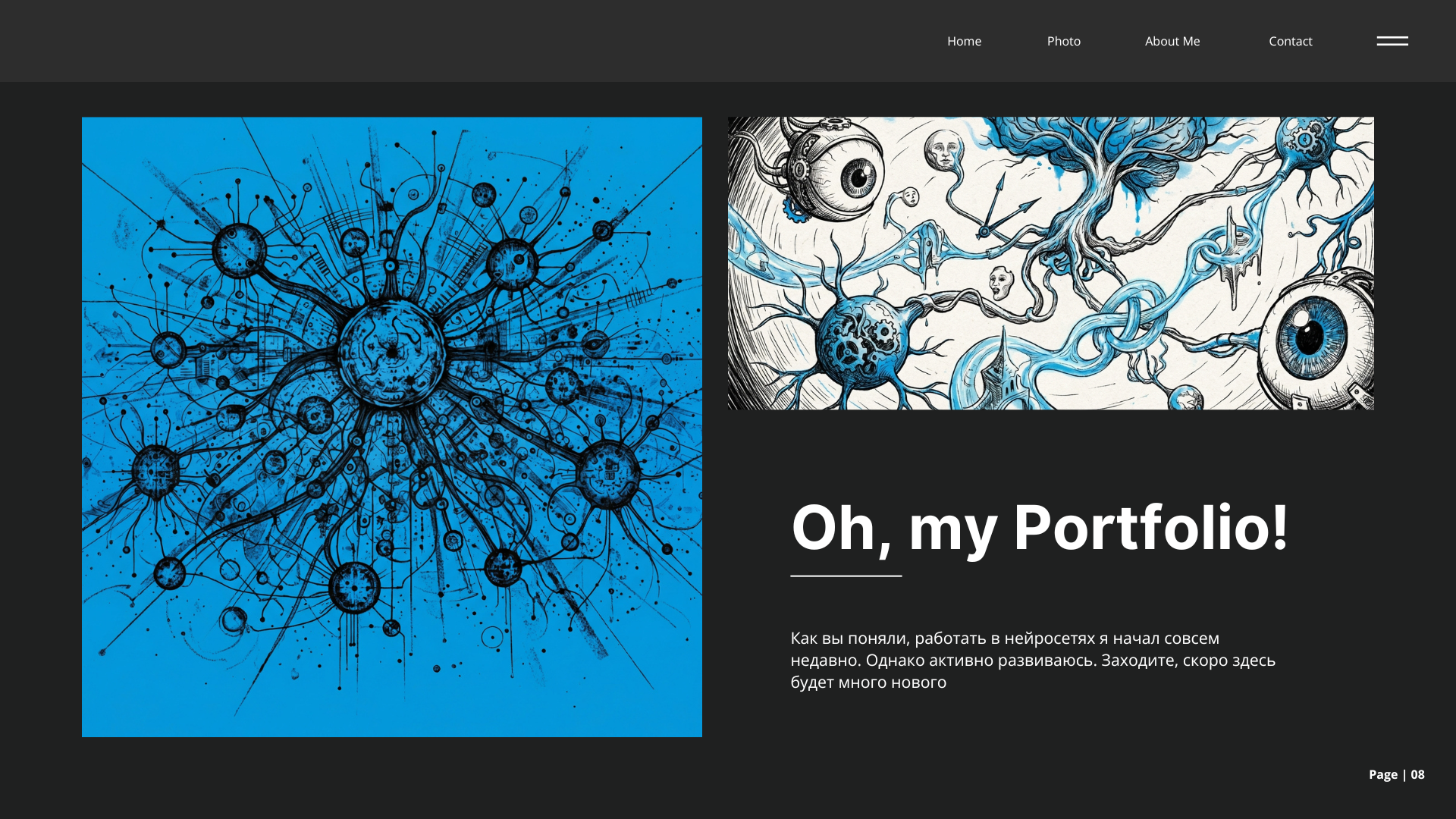Image resolution: width=1456 pixels, height=819 pixels.
Task: Click the large central neuron in the blue artwork
Action: point(391,352)
